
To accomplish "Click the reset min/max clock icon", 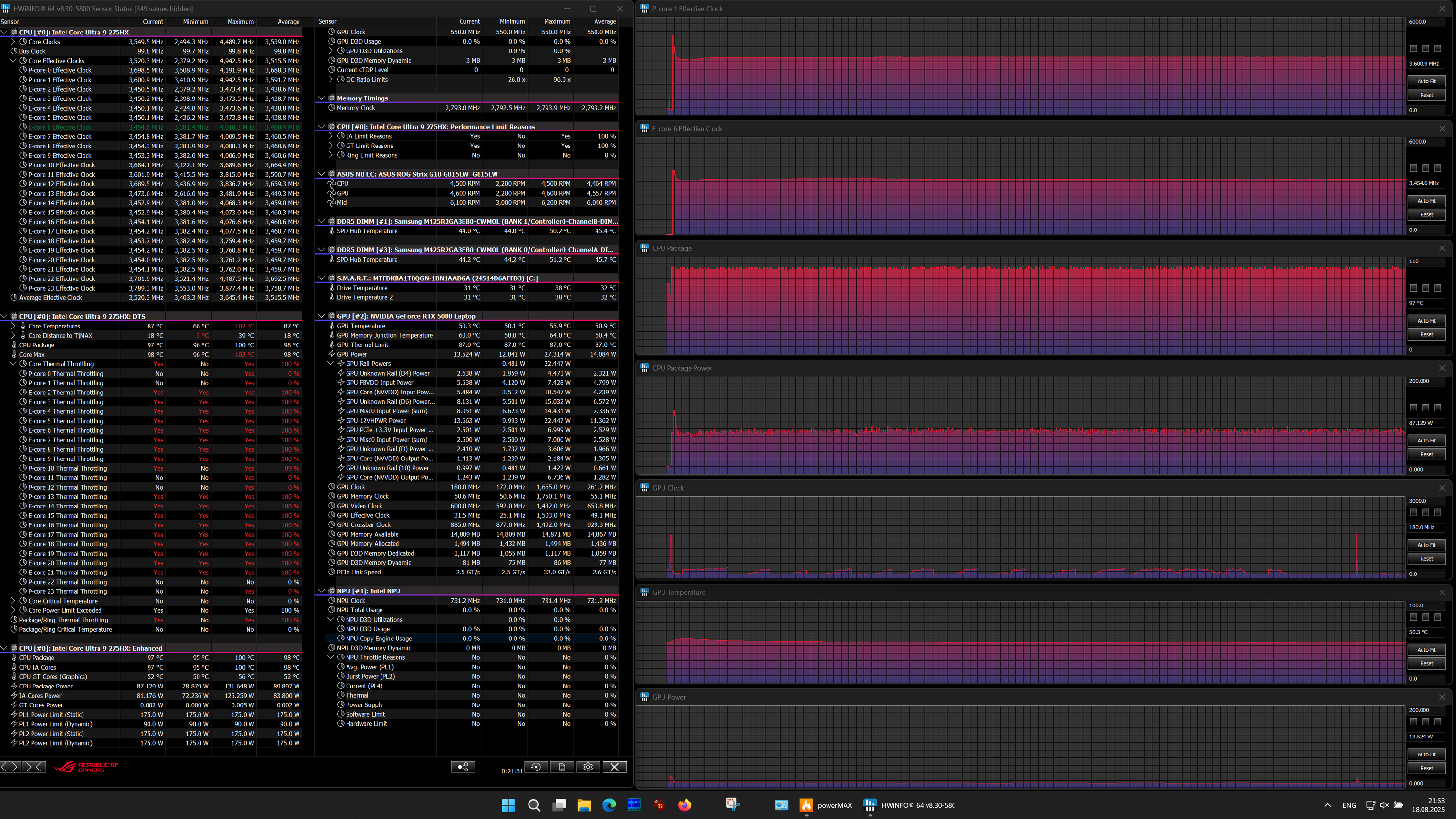I will 536,767.
